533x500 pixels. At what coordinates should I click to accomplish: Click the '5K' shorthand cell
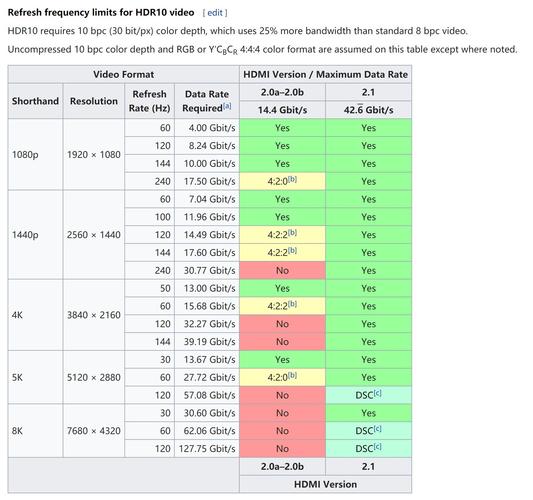click(x=35, y=377)
